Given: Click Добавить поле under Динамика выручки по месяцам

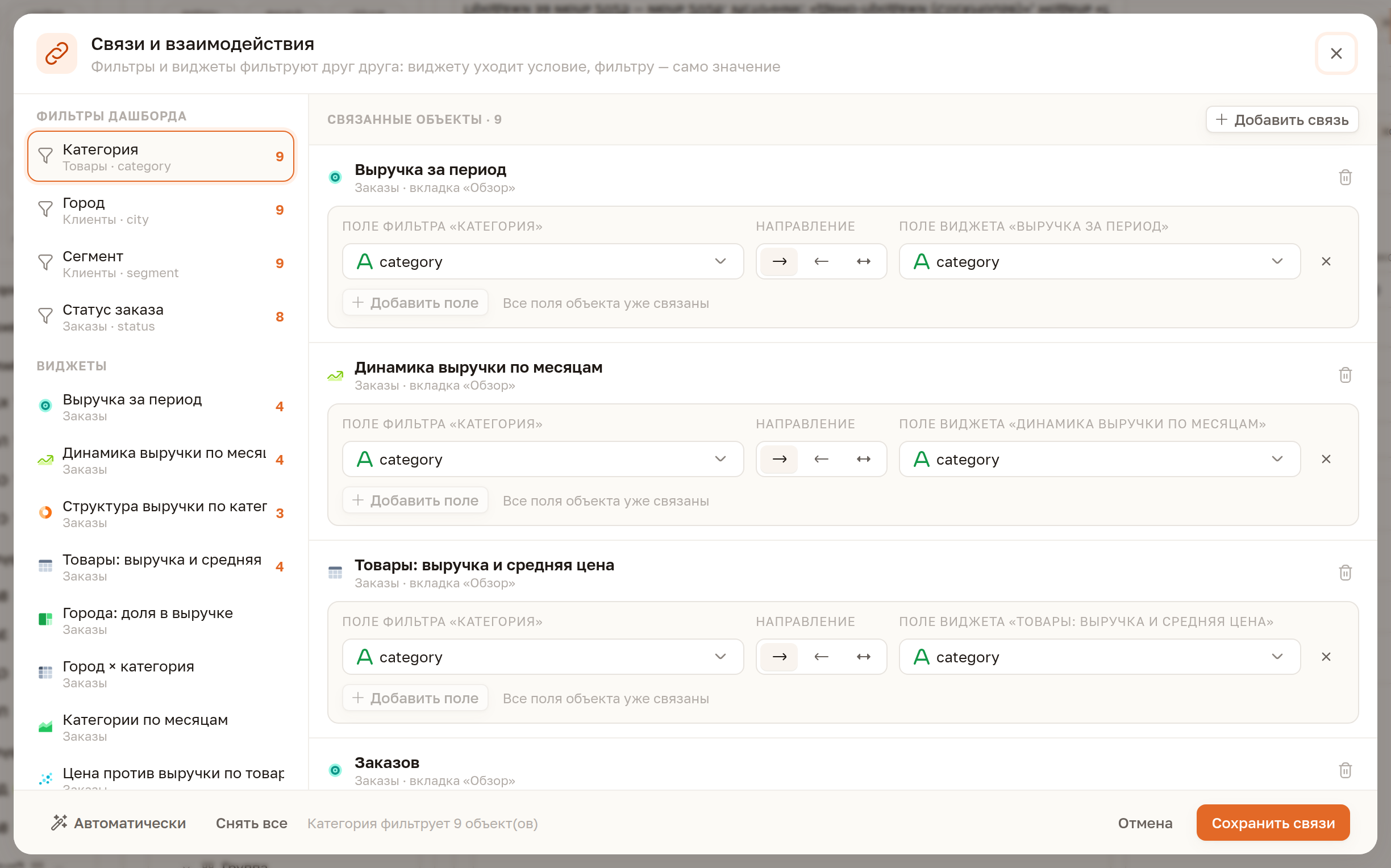Looking at the screenshot, I should coord(415,500).
